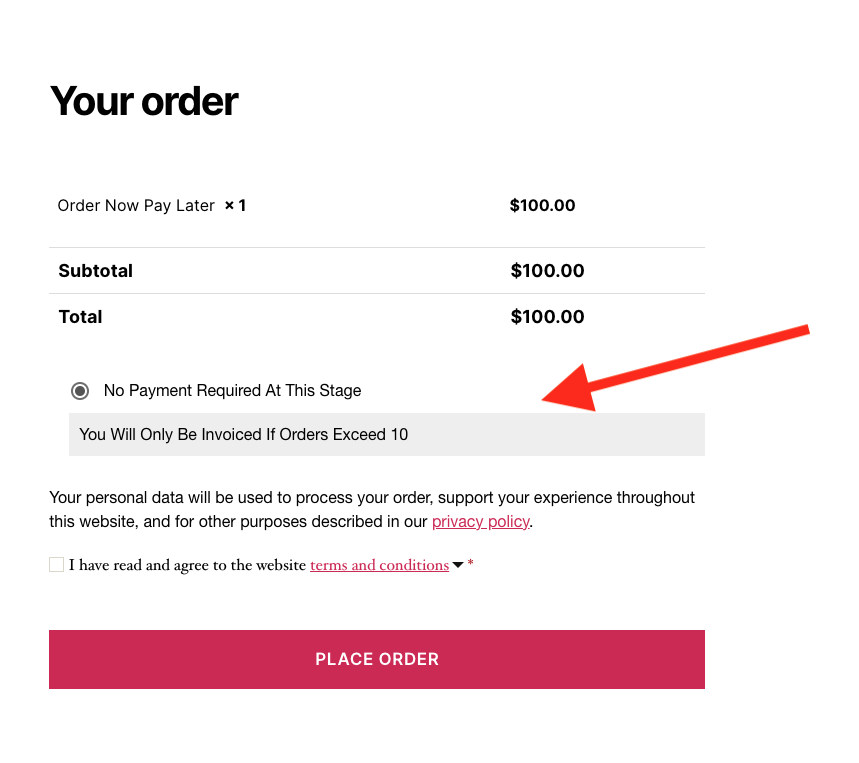Image resolution: width=859 pixels, height=763 pixels.
Task: Click the Total row label
Action: click(80, 317)
